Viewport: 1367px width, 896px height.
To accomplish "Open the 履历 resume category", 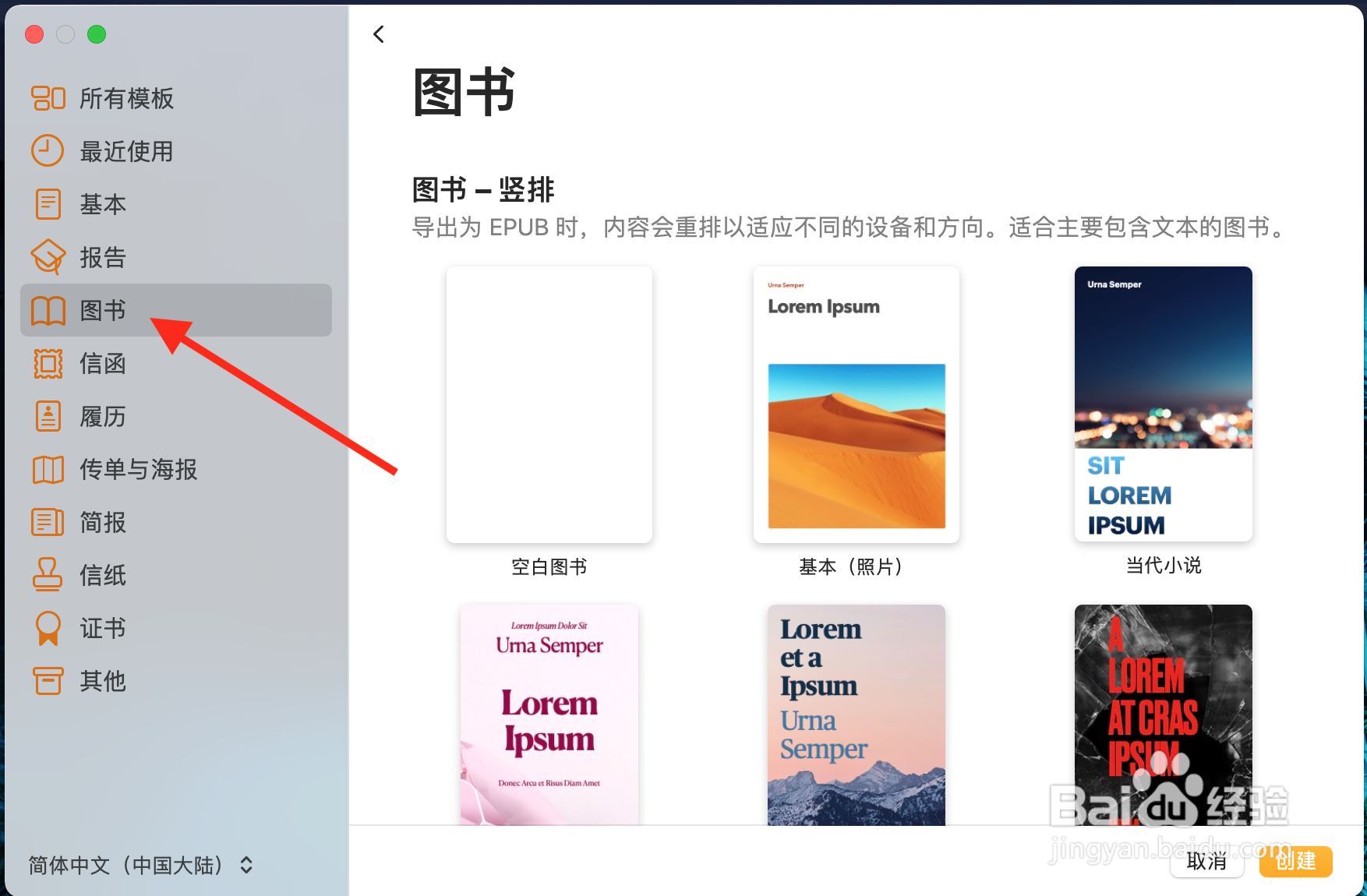I will coord(47,417).
